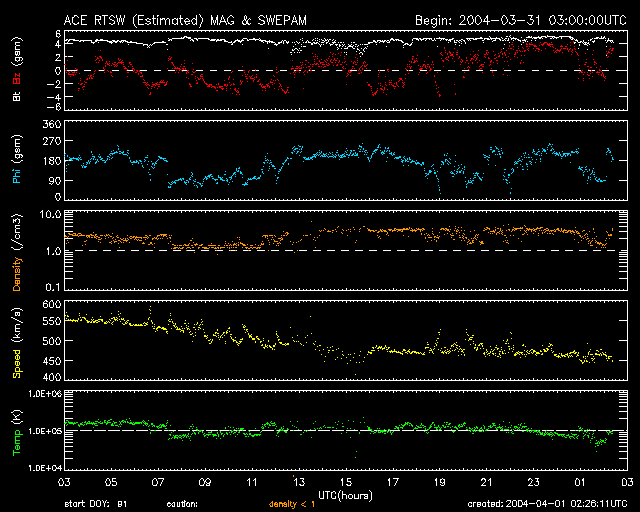This screenshot has width=640, height=512.
Task: Click the '21' hour label on the time axis
Action: tap(487, 483)
